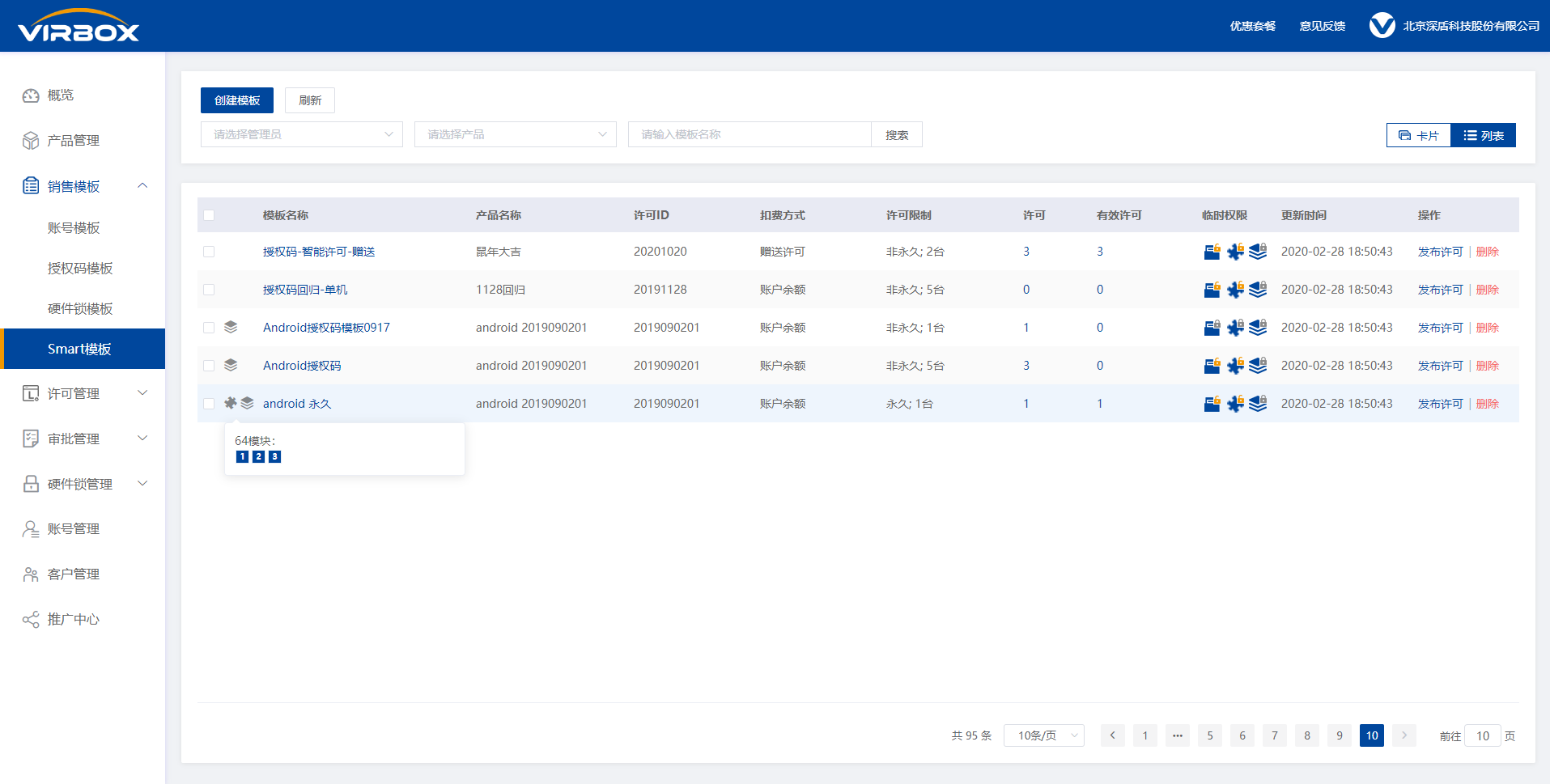Check the Android授权码模板0917 row checkbox

tap(209, 328)
